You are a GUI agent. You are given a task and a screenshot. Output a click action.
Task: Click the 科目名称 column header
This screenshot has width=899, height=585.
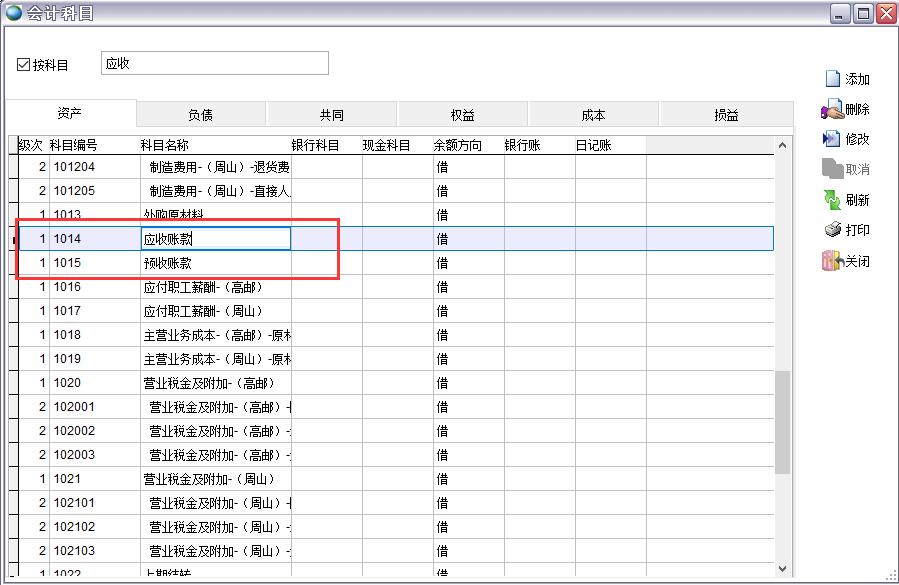[164, 146]
